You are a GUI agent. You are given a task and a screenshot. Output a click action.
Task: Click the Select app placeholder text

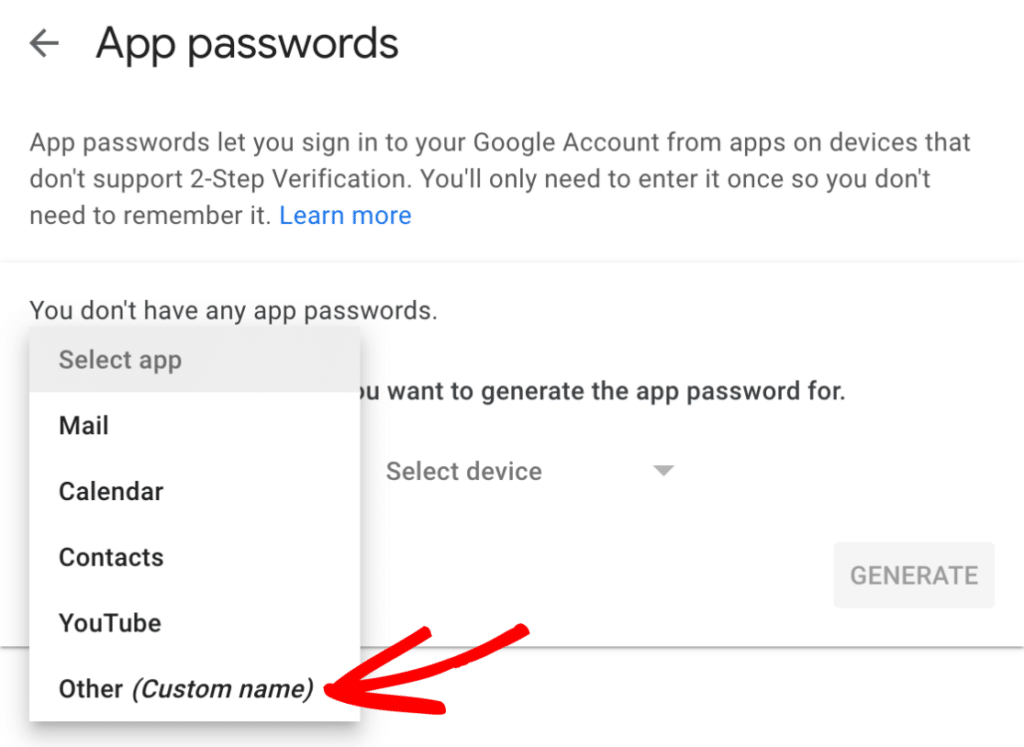pos(120,360)
